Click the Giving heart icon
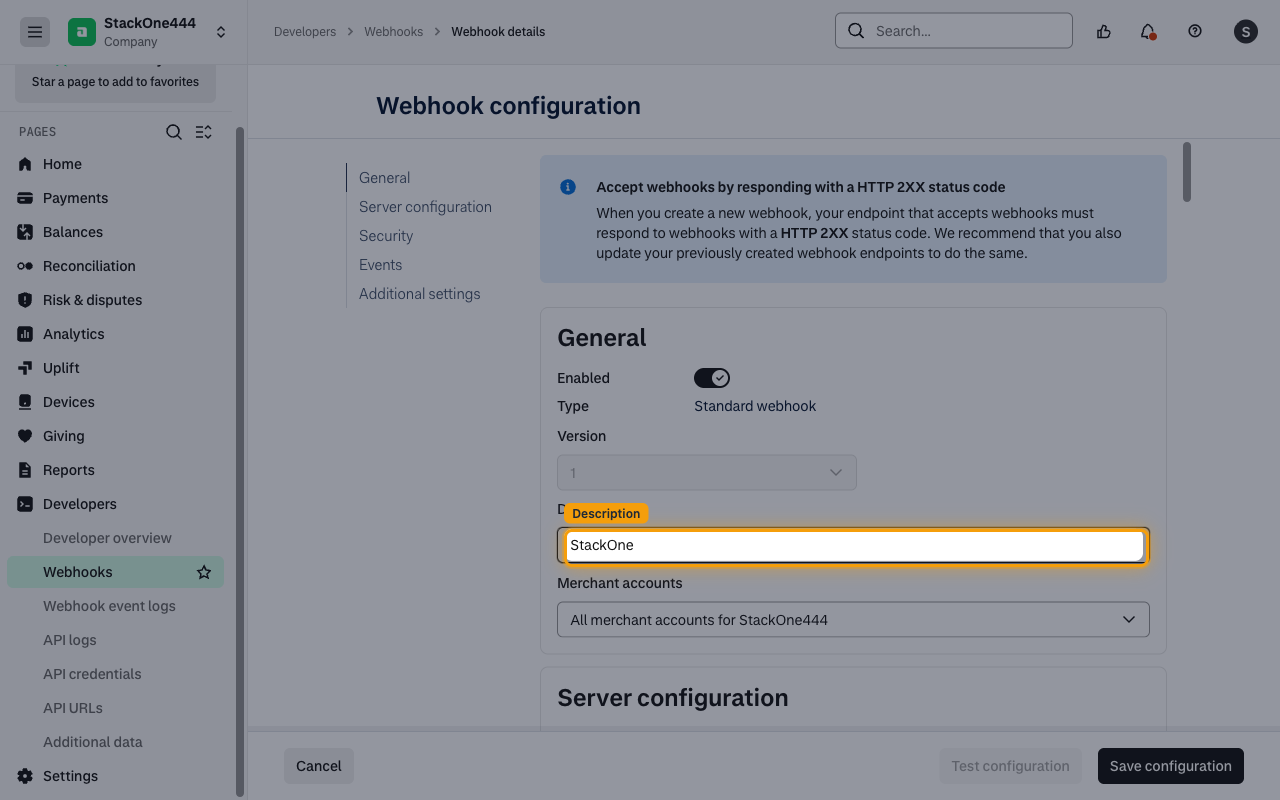 click(25, 436)
